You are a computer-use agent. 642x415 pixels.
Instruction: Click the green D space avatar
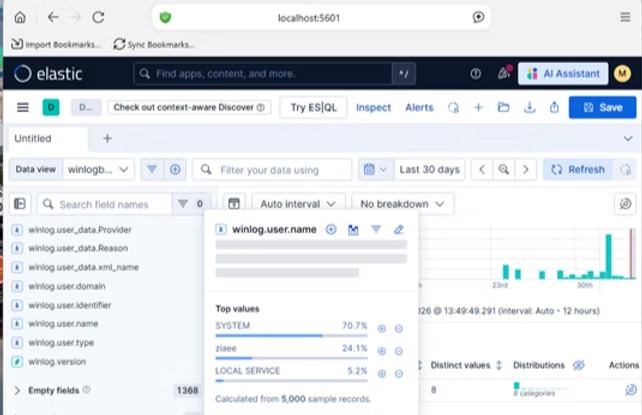click(x=51, y=107)
